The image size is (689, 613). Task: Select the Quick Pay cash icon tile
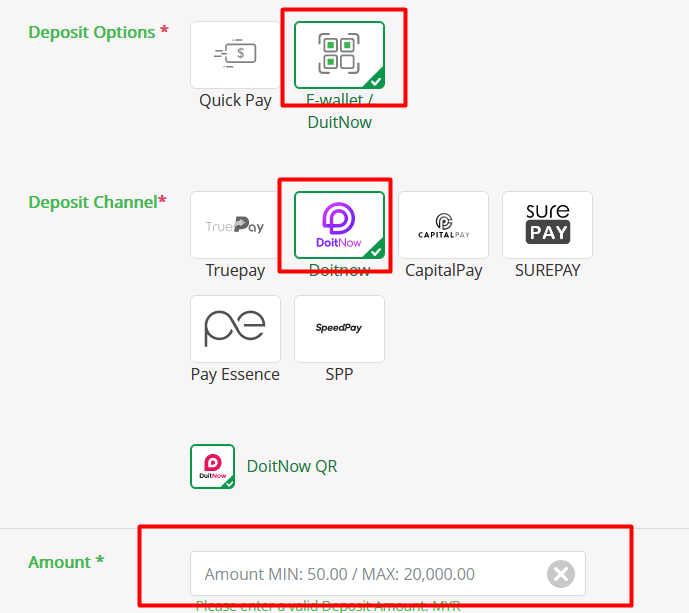coord(235,55)
